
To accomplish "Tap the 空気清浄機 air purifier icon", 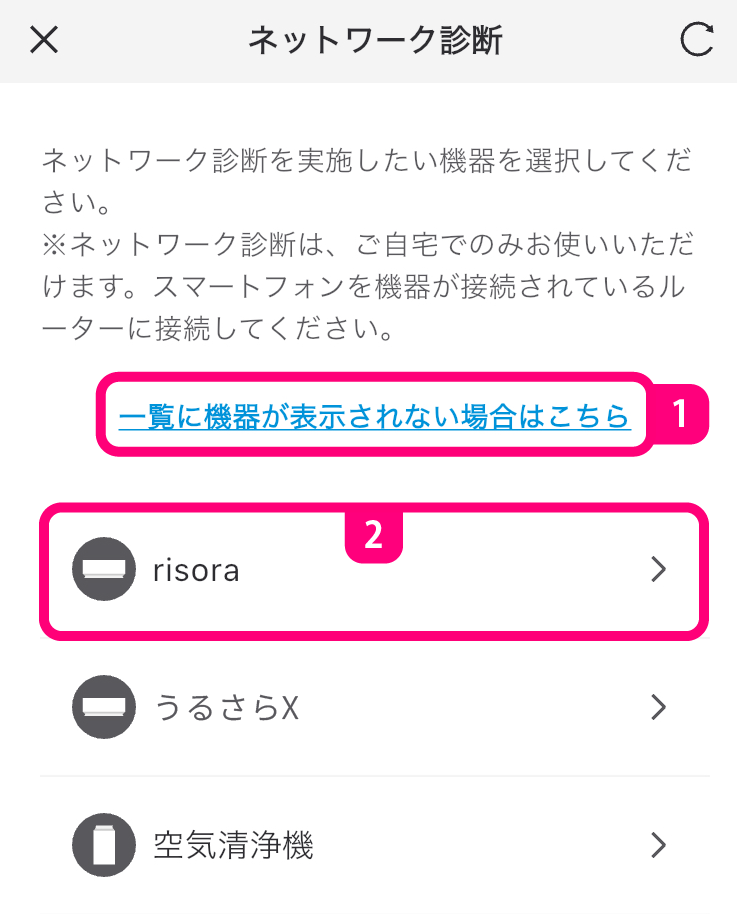I will (104, 846).
